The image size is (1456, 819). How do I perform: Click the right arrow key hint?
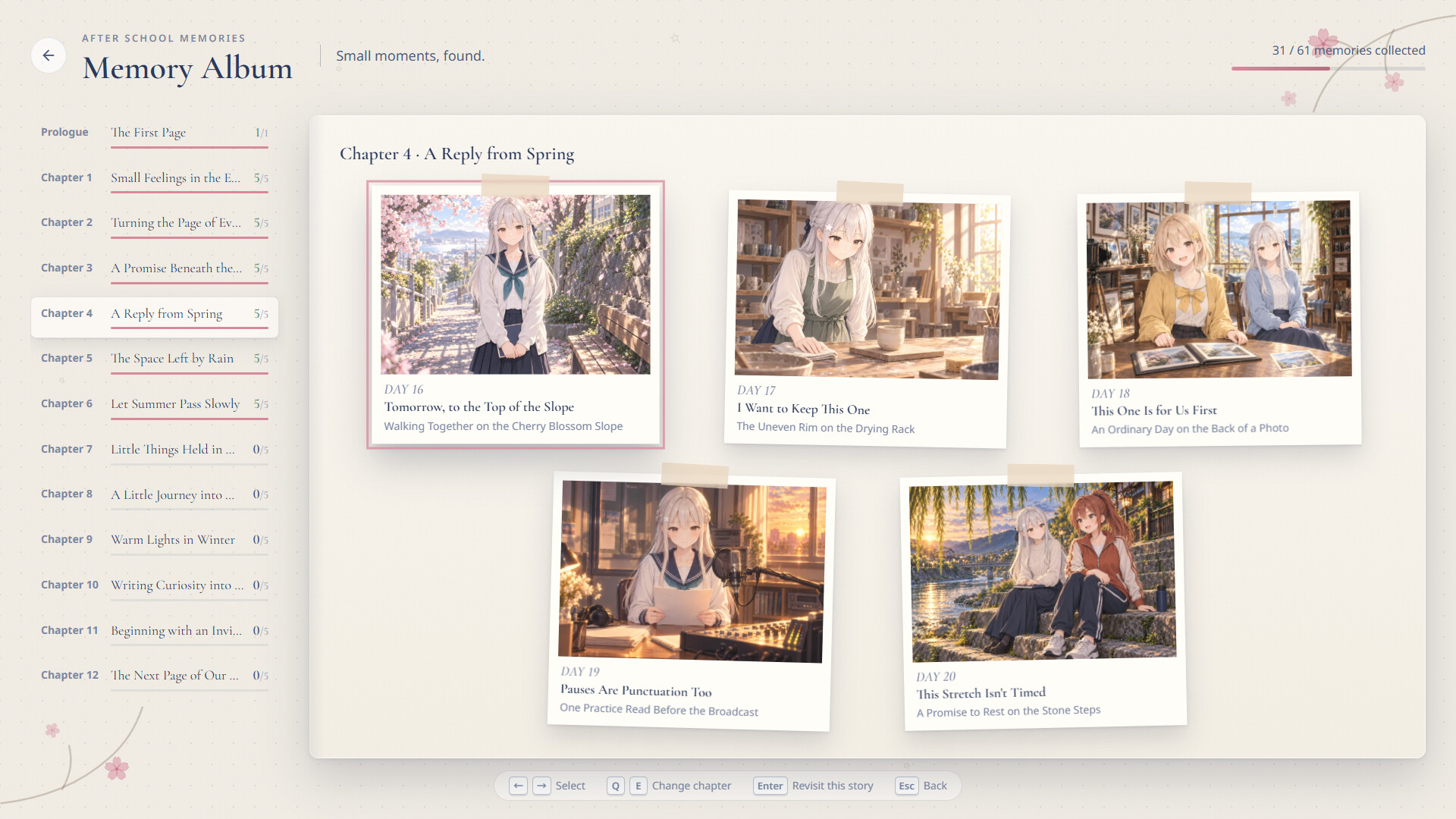(x=541, y=786)
